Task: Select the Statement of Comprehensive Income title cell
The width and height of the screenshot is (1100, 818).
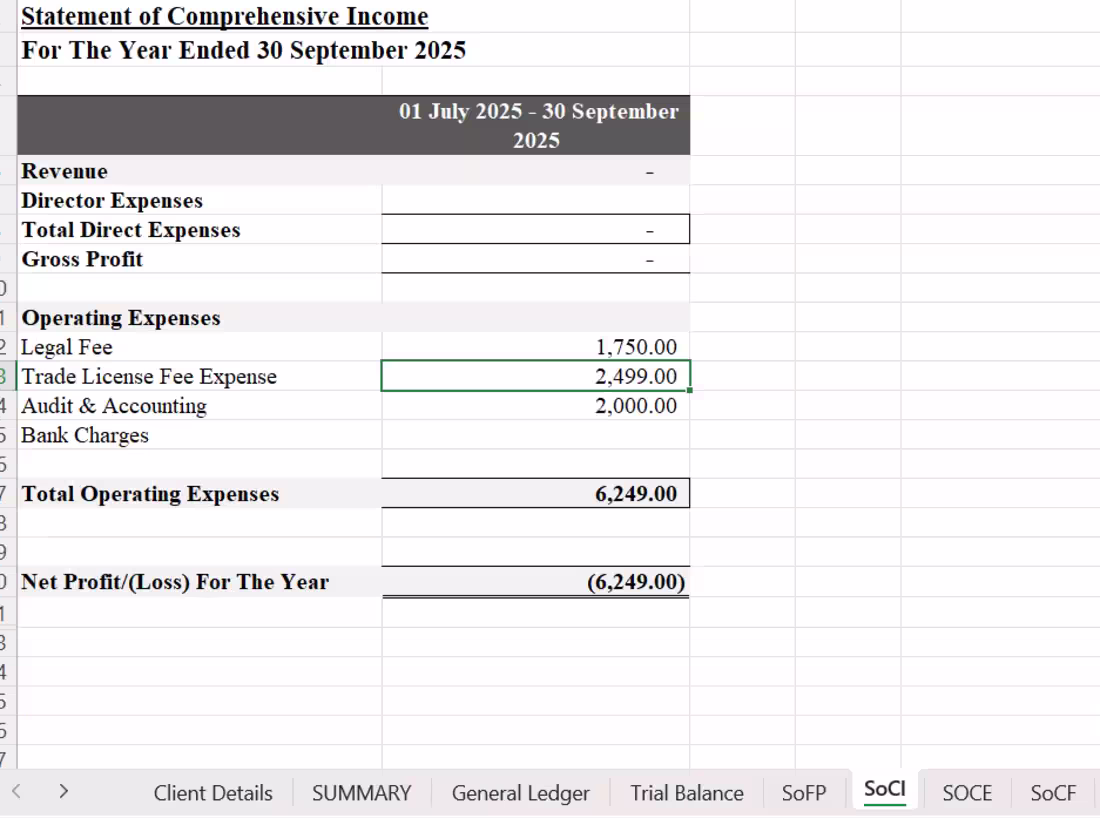Action: (x=224, y=16)
